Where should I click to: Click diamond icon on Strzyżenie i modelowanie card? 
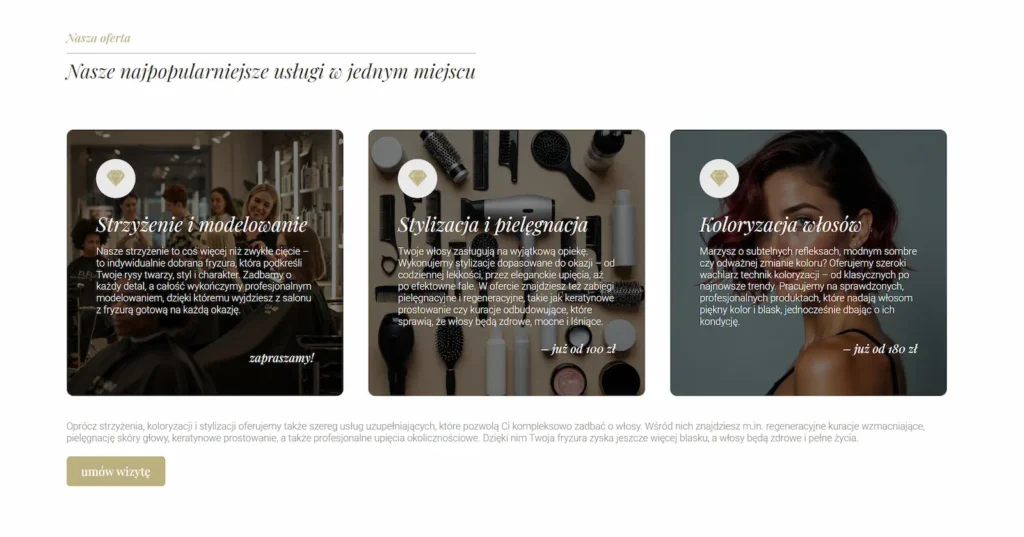pos(116,178)
